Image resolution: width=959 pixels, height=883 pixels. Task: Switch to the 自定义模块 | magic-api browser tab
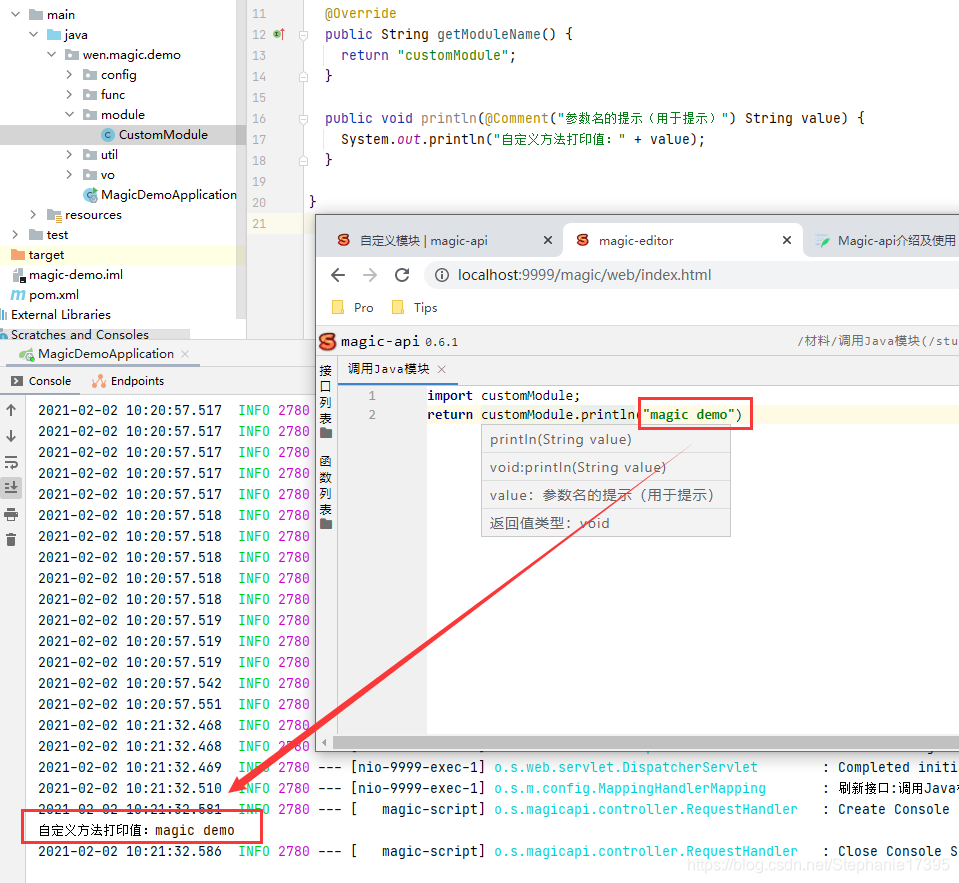pyautogui.click(x=424, y=240)
